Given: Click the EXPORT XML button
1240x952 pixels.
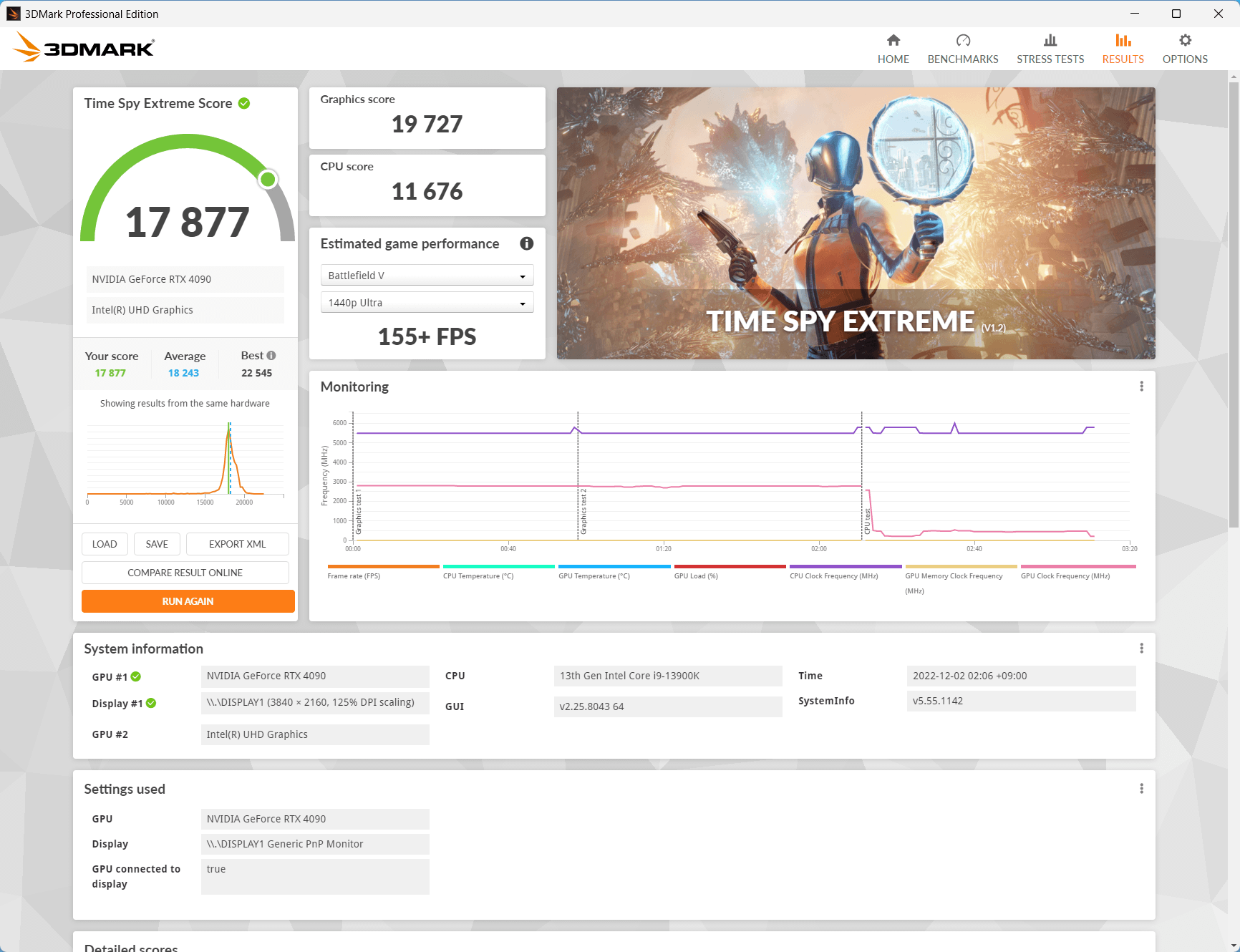Looking at the screenshot, I should pos(238,544).
